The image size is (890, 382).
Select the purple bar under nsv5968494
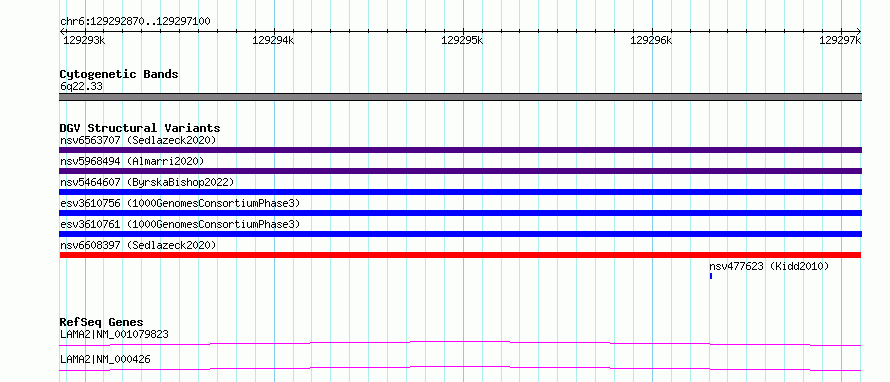(460, 171)
